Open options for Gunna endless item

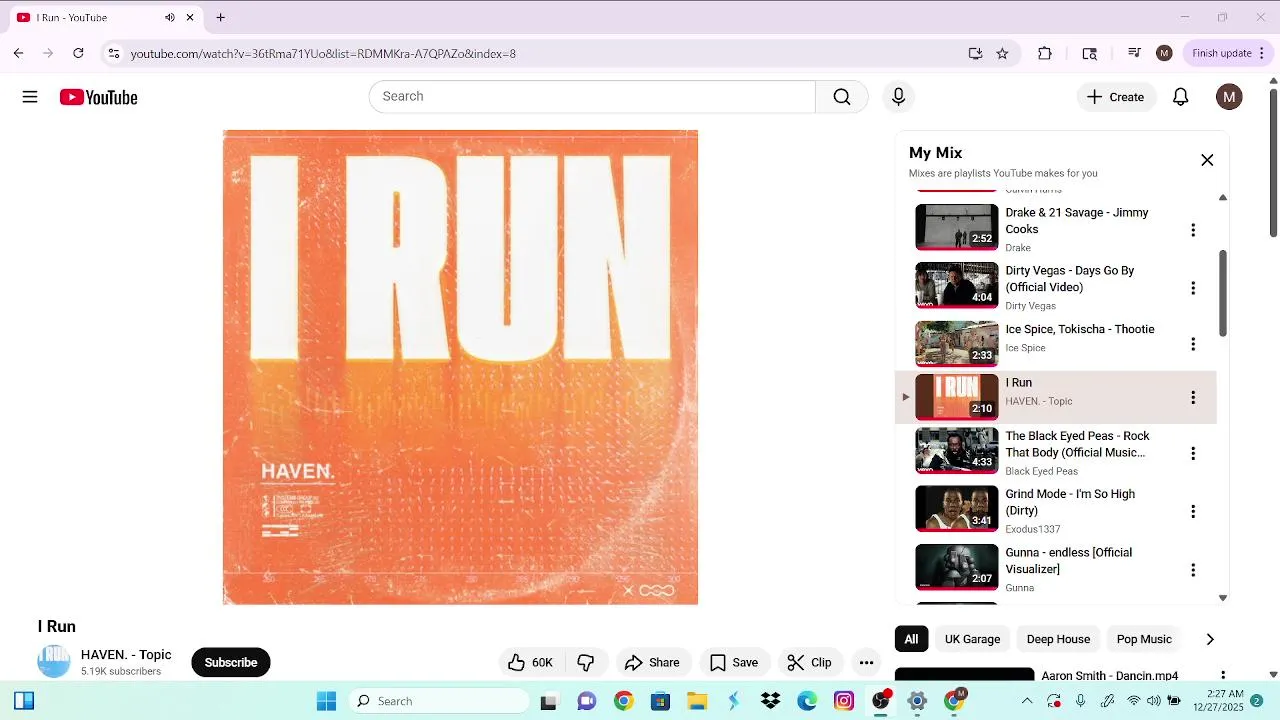click(x=1192, y=570)
